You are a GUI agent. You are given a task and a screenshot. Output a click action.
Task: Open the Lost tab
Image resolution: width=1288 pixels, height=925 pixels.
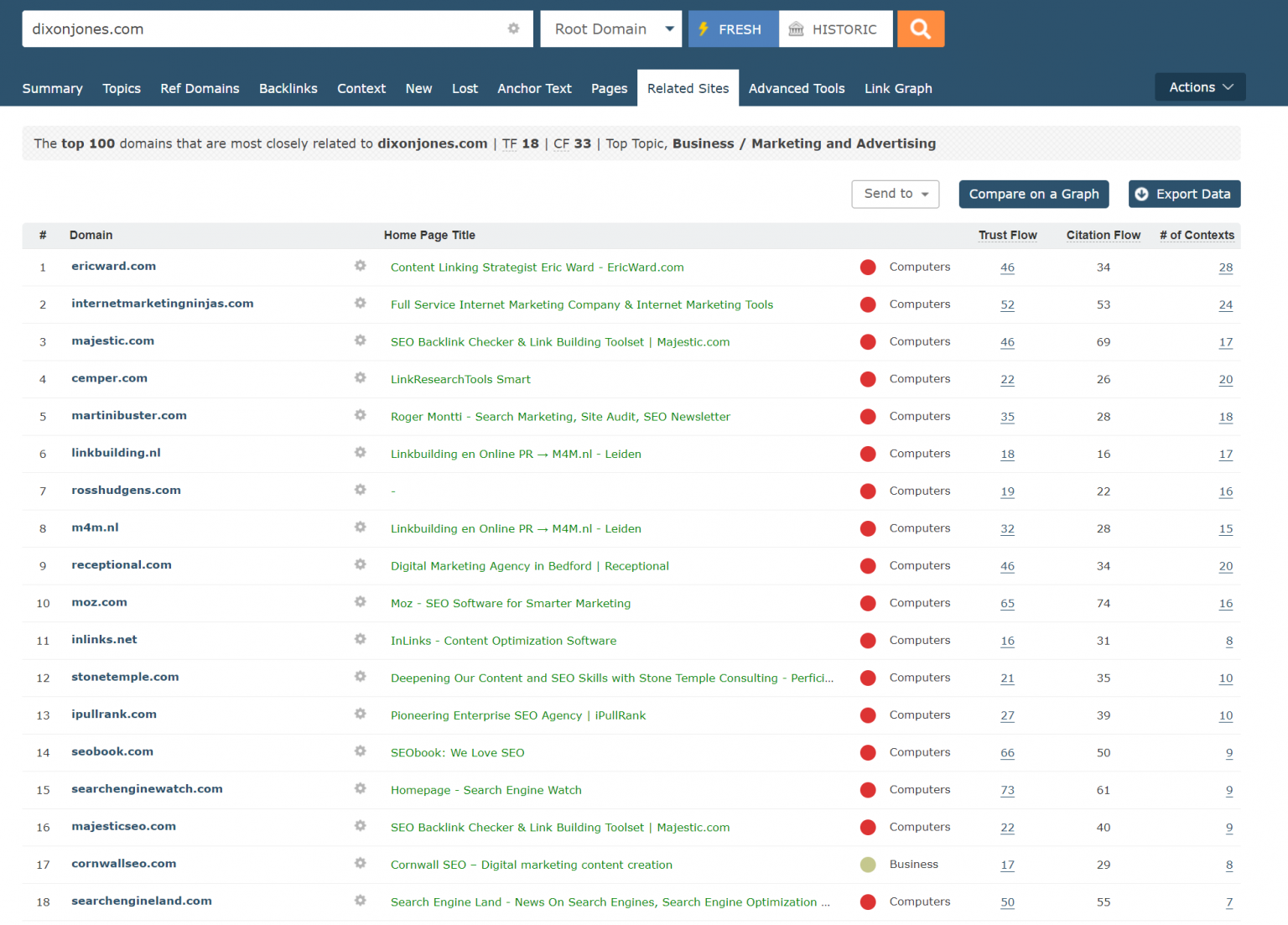(465, 88)
